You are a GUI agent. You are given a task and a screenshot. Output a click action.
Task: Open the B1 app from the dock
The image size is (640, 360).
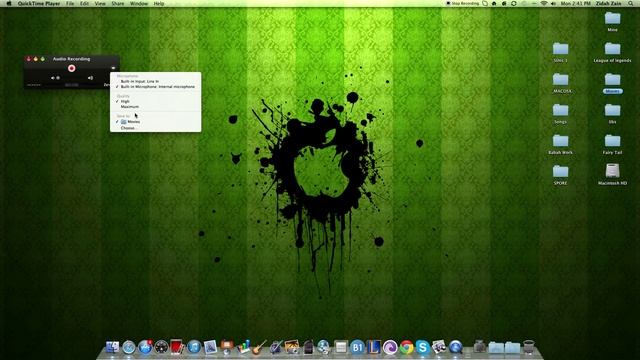tap(357, 347)
